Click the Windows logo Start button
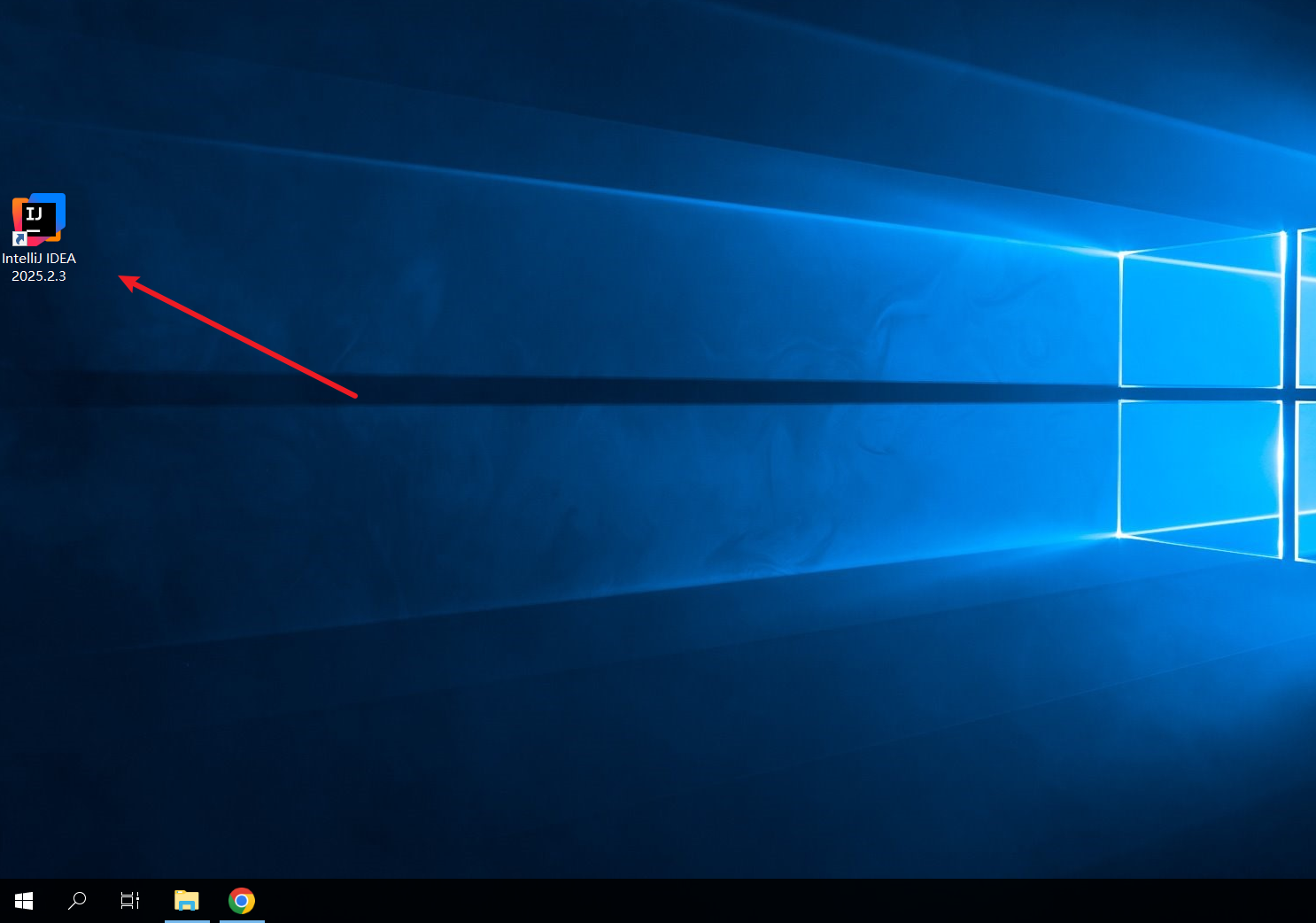 coord(23,900)
